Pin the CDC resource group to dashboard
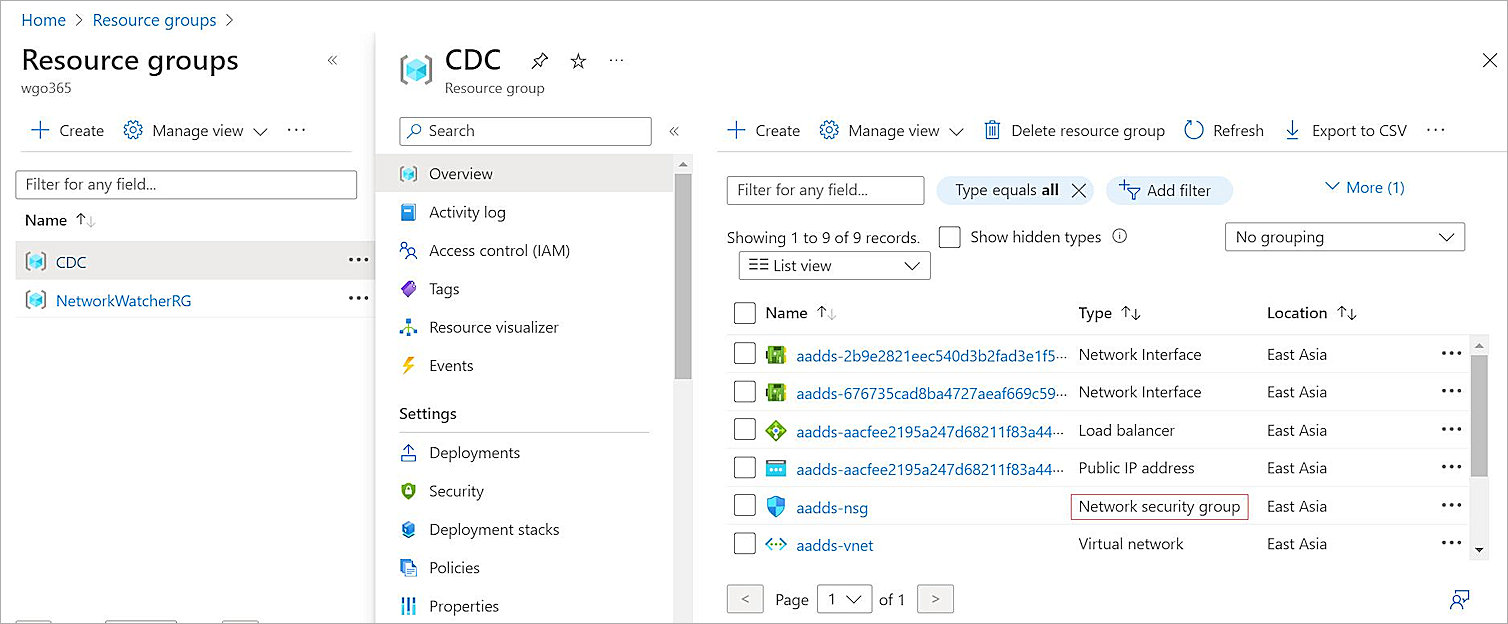Viewport: 1508px width, 624px height. tap(539, 60)
